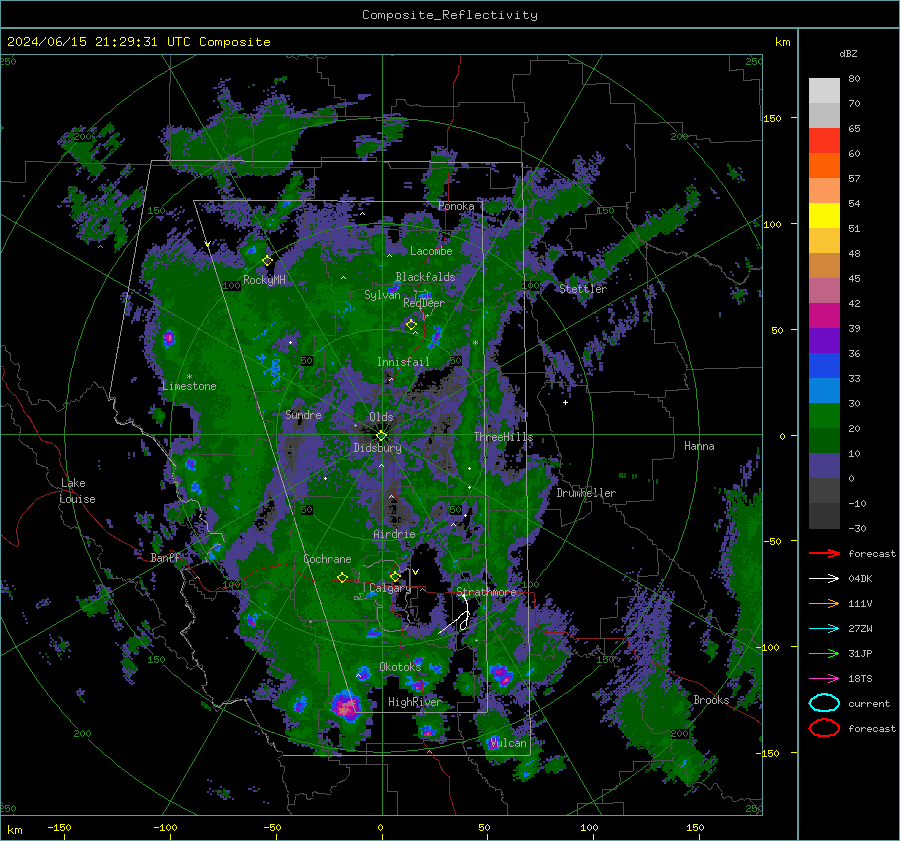Click the Banff town label
This screenshot has width=900, height=841.
pos(165,557)
